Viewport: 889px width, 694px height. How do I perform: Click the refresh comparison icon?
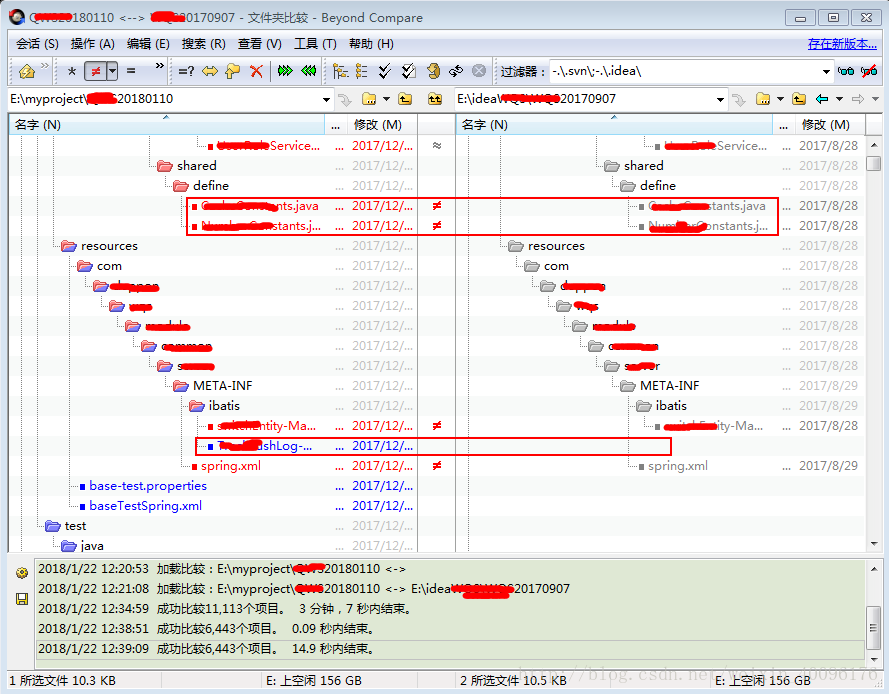click(x=434, y=71)
